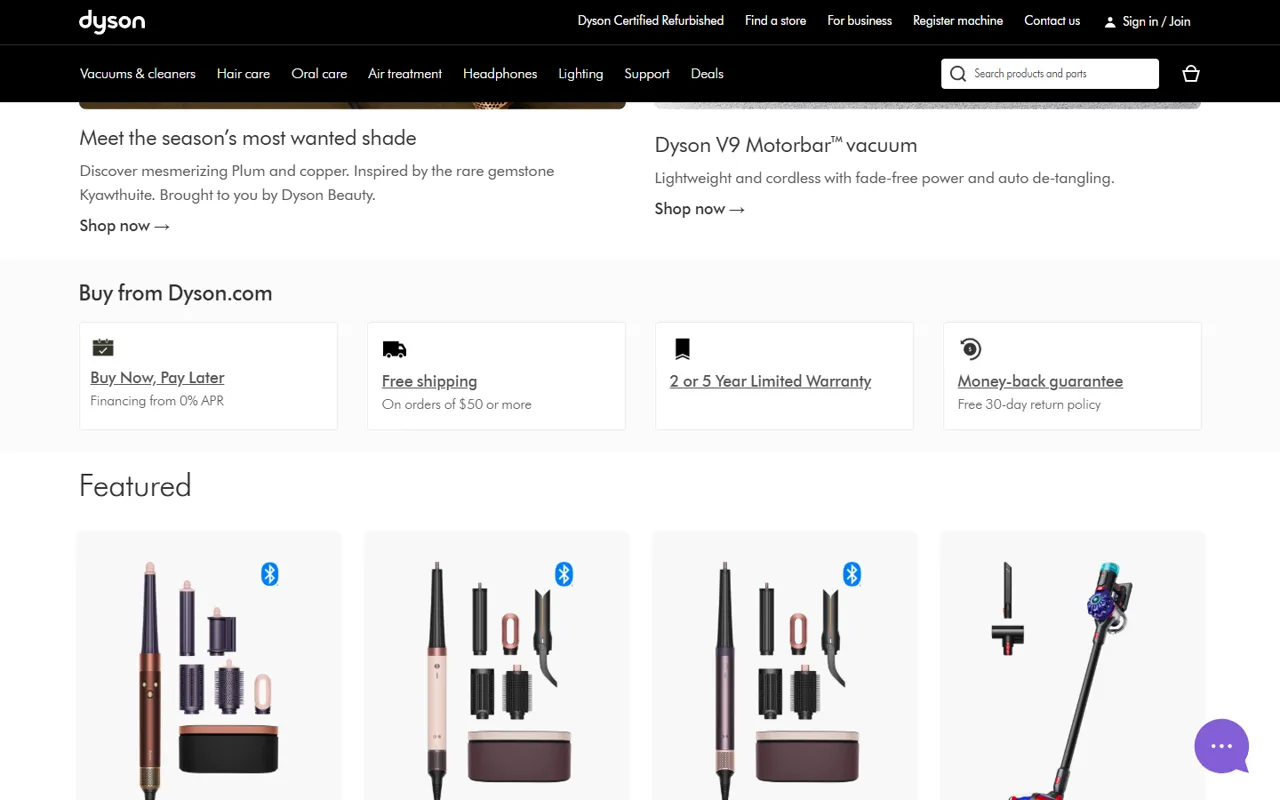Open the purple chat bubble
This screenshot has width=1280, height=800.
pyautogui.click(x=1222, y=746)
